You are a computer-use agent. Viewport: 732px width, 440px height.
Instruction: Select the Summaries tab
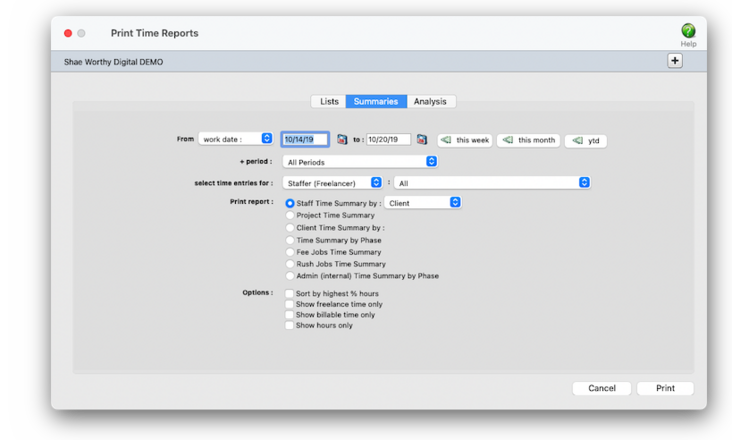[x=376, y=101]
